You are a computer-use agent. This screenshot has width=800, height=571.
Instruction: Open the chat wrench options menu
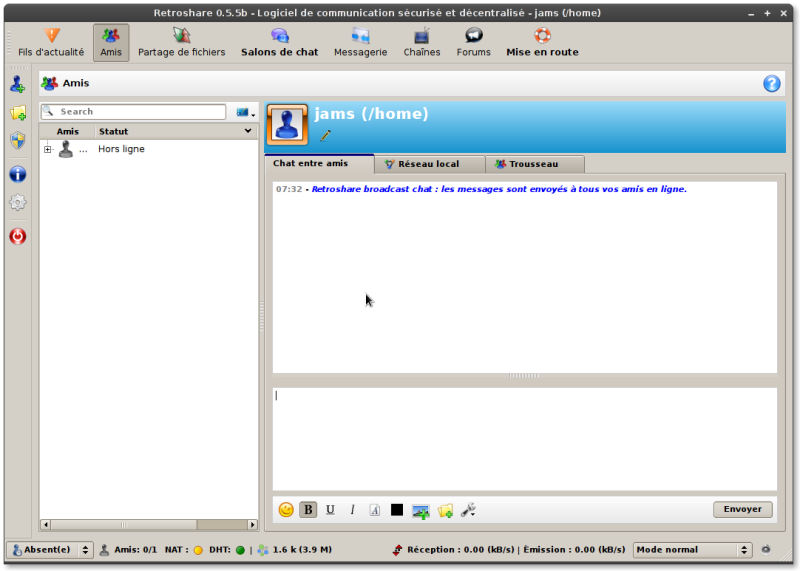point(468,510)
